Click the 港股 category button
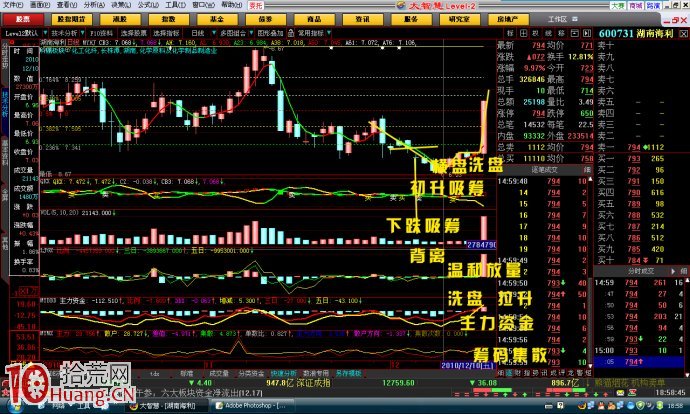Image resolution: width=690 pixels, height=414 pixels. pos(120,19)
